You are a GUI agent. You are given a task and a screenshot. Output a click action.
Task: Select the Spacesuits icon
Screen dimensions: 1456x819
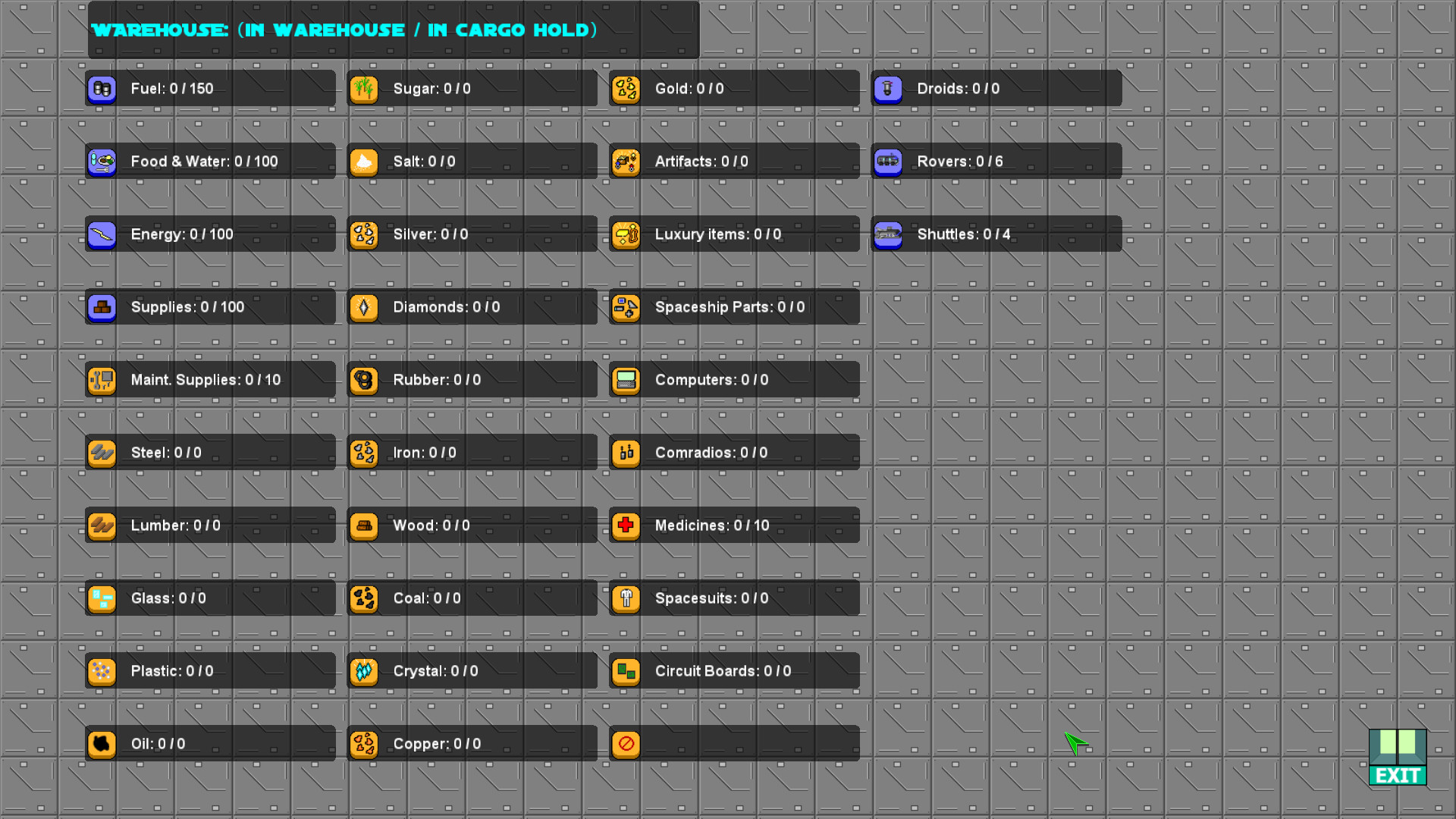coord(626,598)
